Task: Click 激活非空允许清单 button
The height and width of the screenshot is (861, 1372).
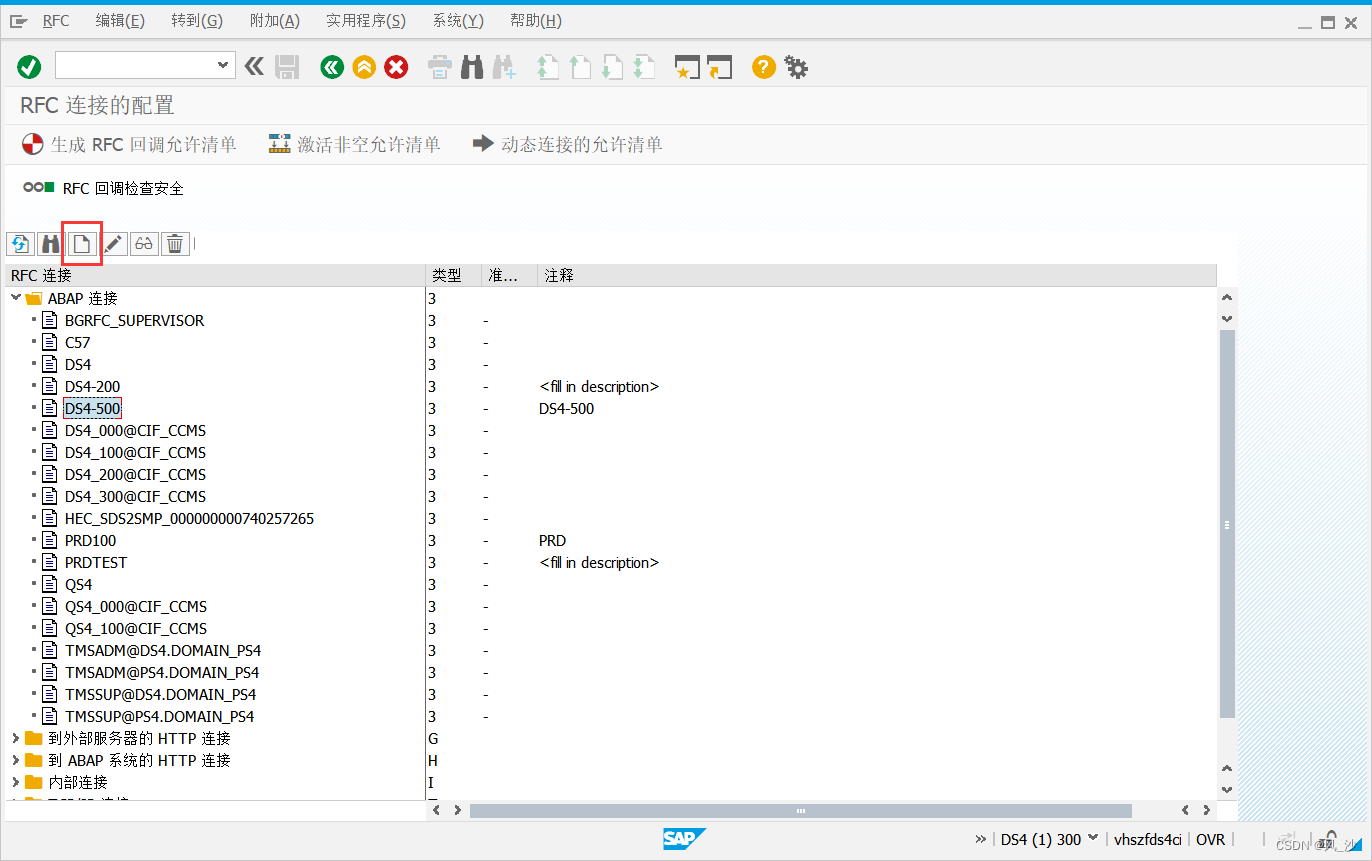Action: [x=354, y=145]
